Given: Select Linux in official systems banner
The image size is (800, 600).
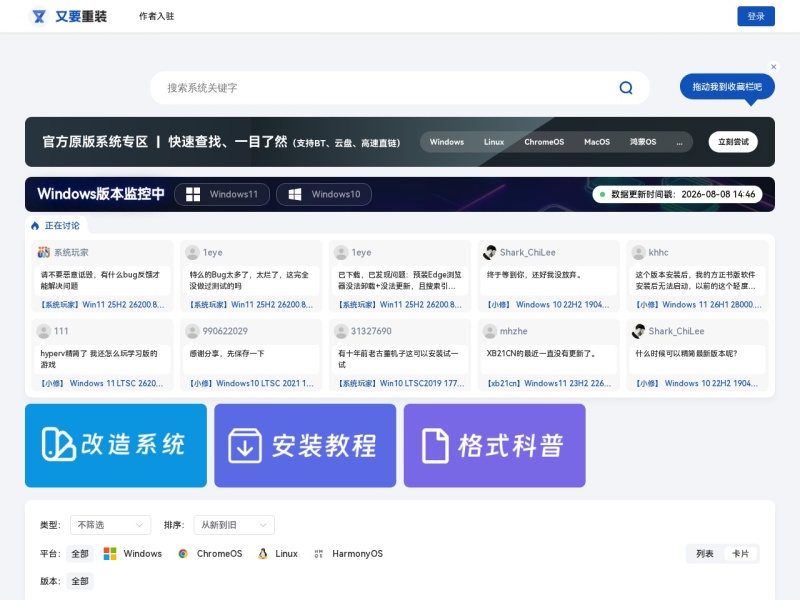Looking at the screenshot, I should [494, 142].
